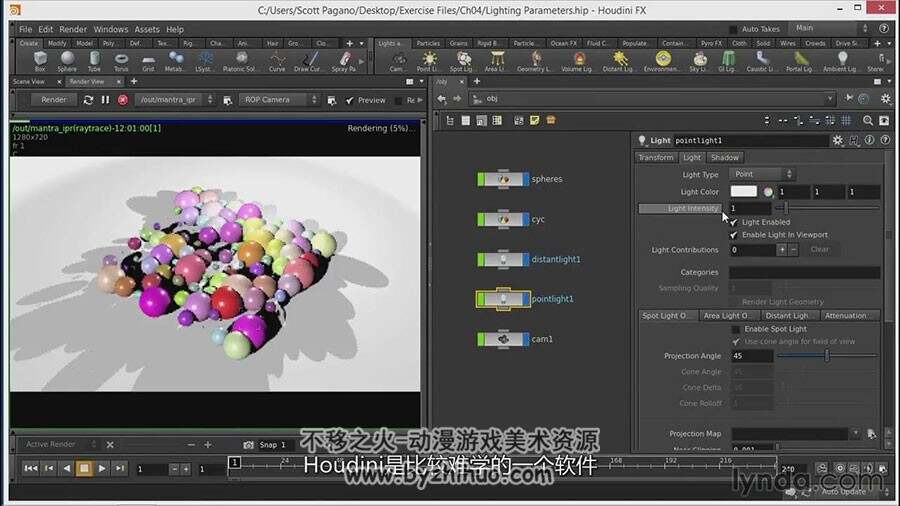Select the L-System shelf tool
Image resolution: width=900 pixels, height=506 pixels.
coord(204,61)
